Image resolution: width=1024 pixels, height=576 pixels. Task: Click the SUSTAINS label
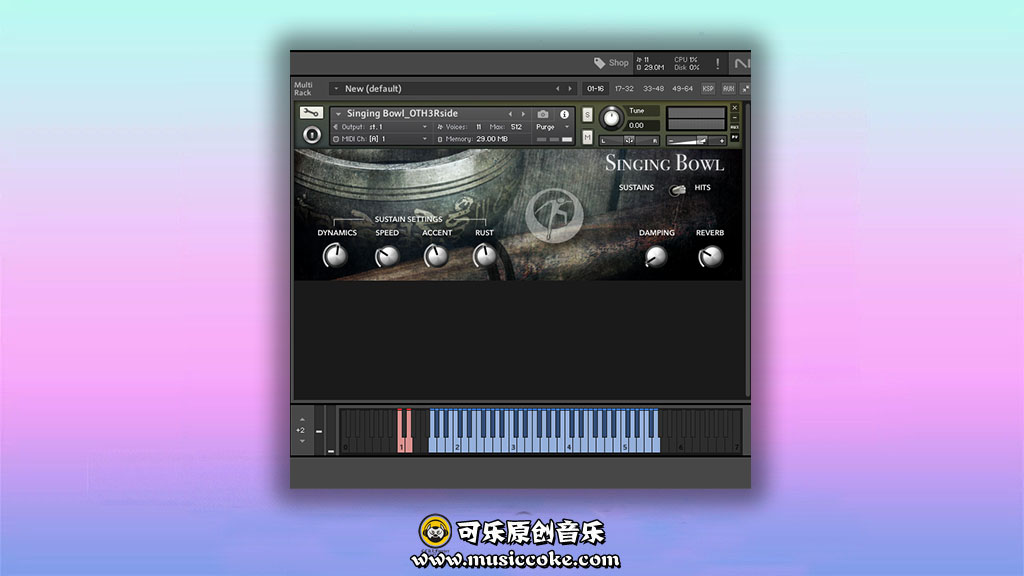(636, 187)
